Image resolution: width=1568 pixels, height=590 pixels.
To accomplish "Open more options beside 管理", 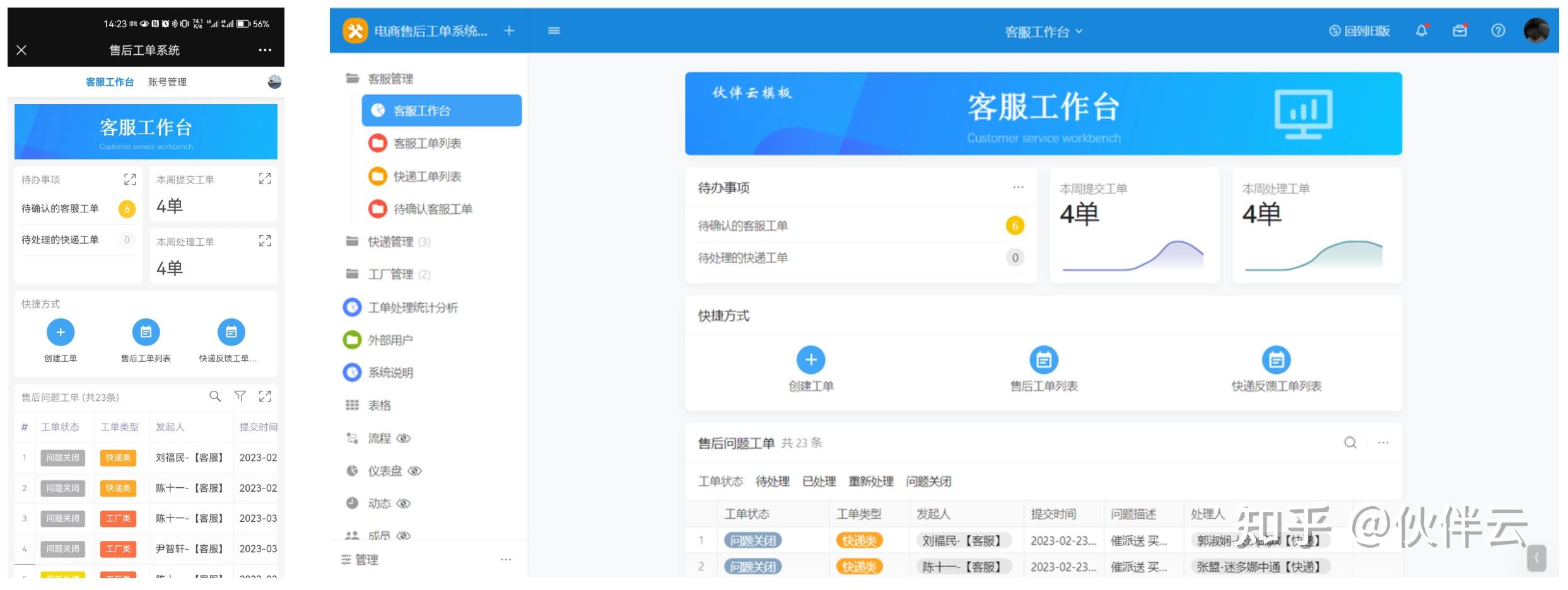I will point(506,559).
